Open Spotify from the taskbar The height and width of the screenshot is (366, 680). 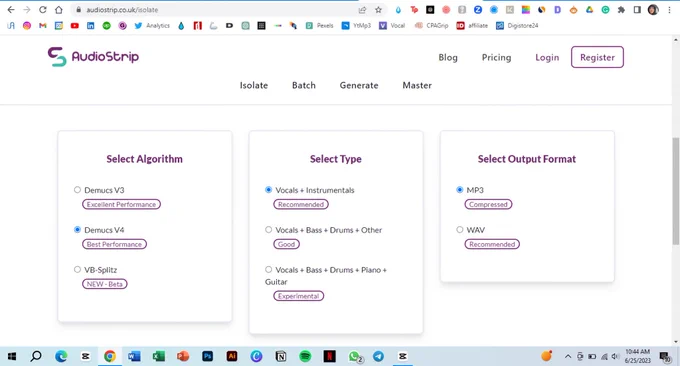coord(305,356)
